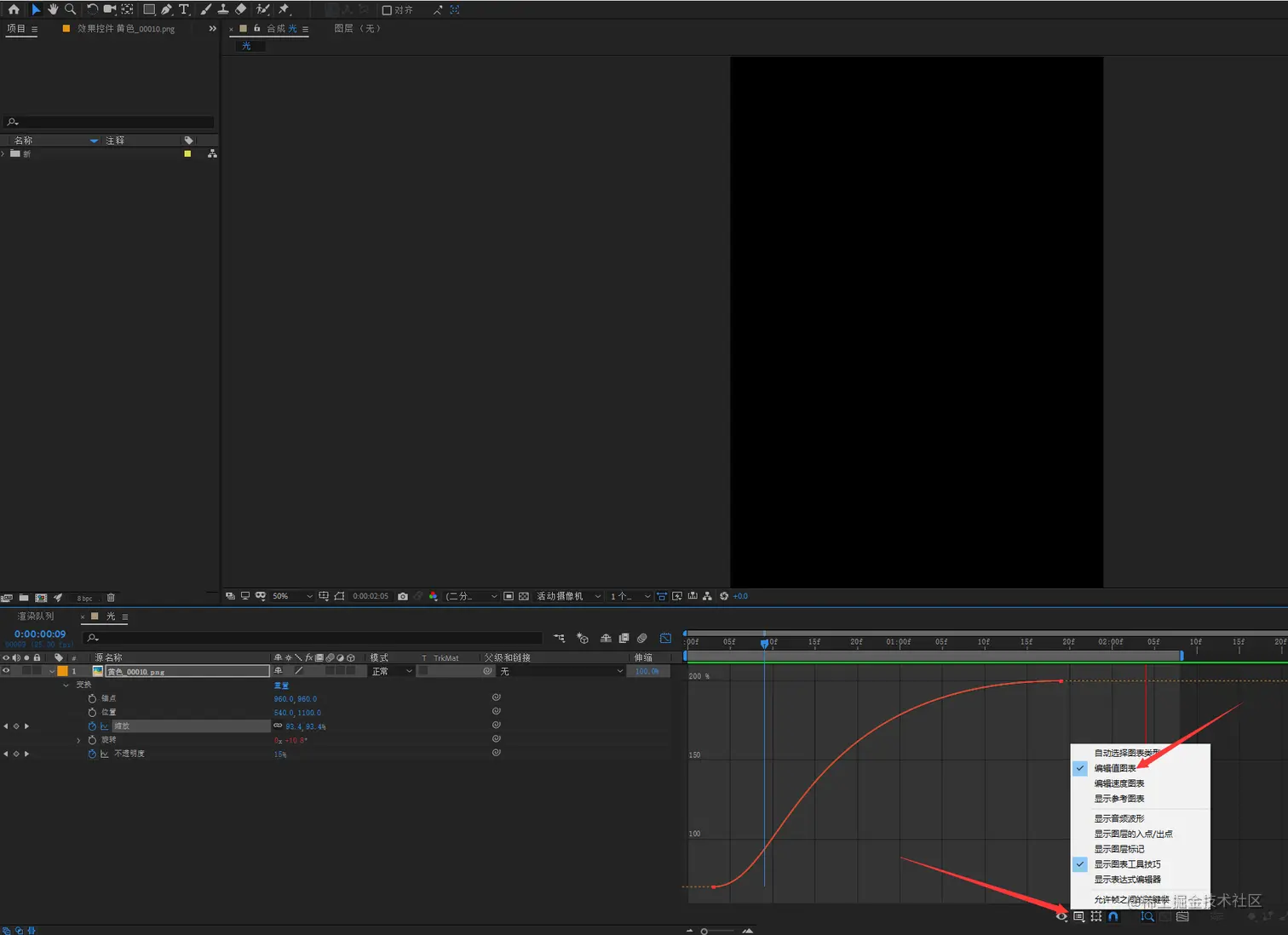Toggle the 对齐 snapping checkbox
Image resolution: width=1288 pixels, height=935 pixels.
[387, 10]
